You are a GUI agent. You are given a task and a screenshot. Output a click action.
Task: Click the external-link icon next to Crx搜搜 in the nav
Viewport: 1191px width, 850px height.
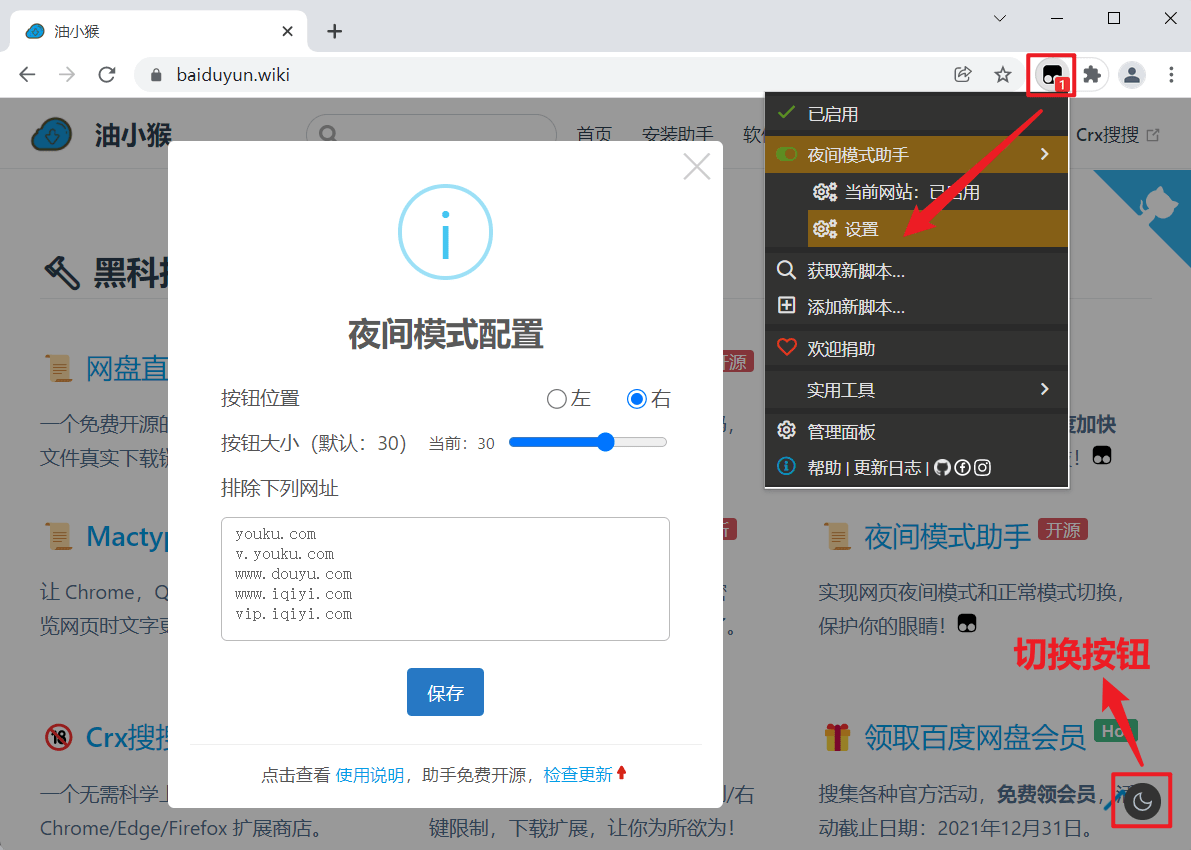coord(1153,135)
